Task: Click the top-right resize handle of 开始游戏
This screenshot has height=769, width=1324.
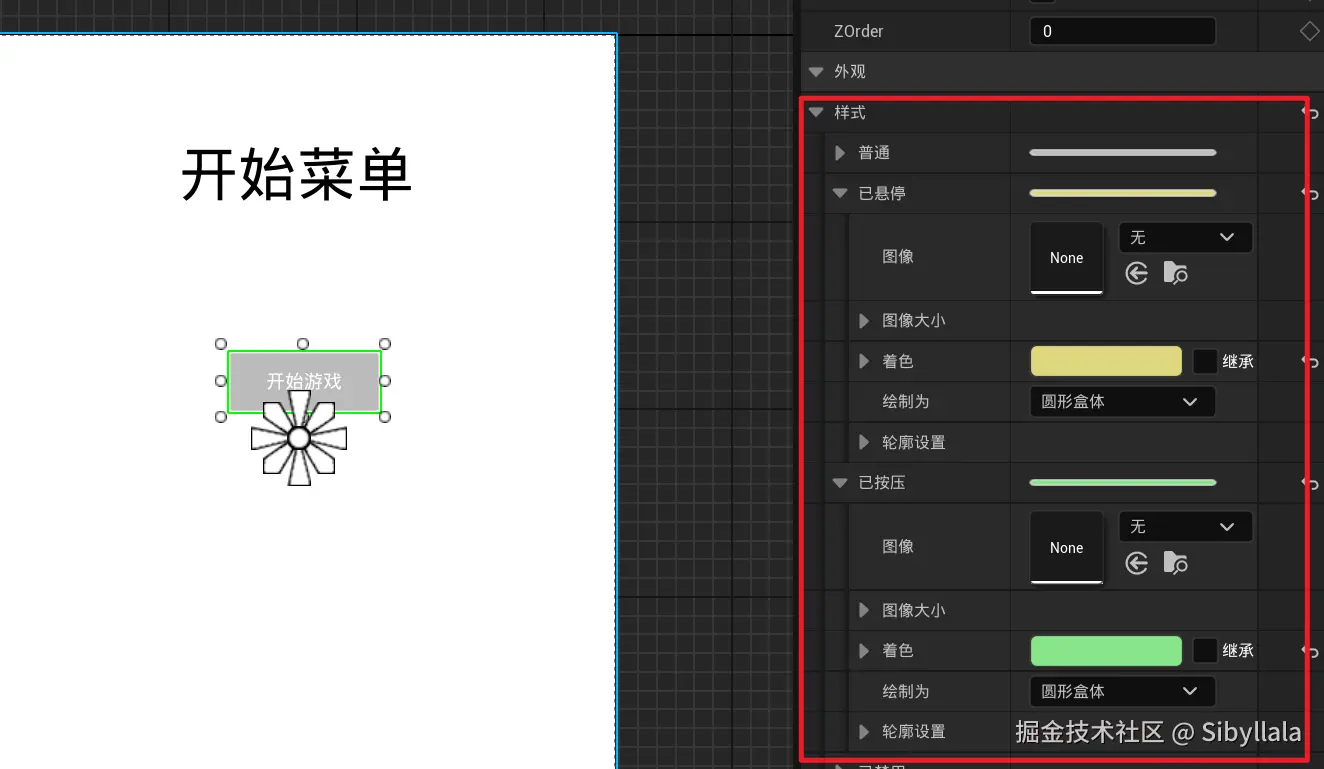Action: (385, 344)
